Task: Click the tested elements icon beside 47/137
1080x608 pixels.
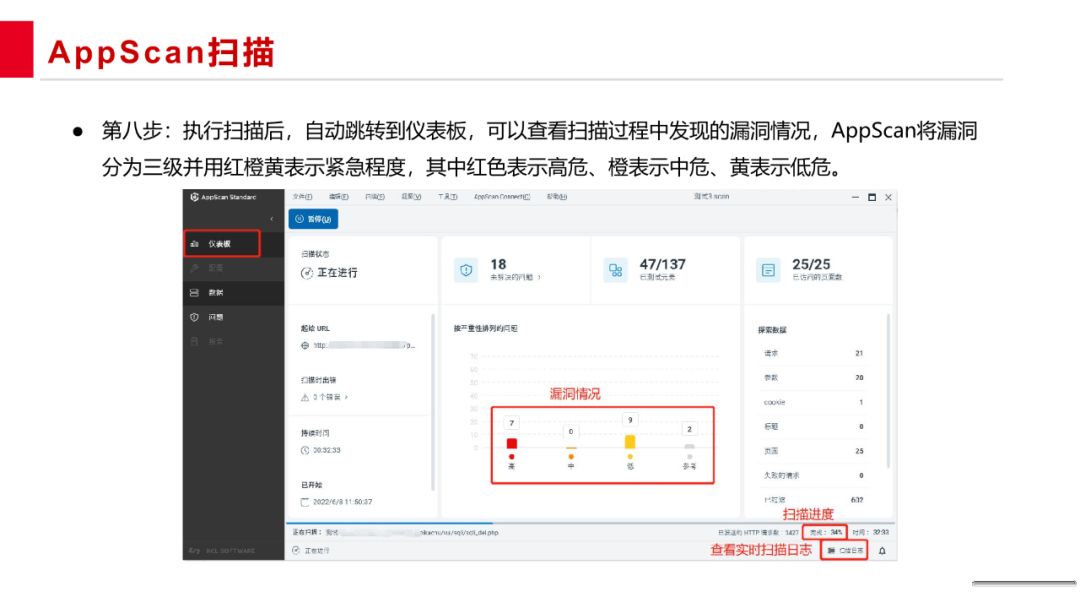Action: (616, 270)
